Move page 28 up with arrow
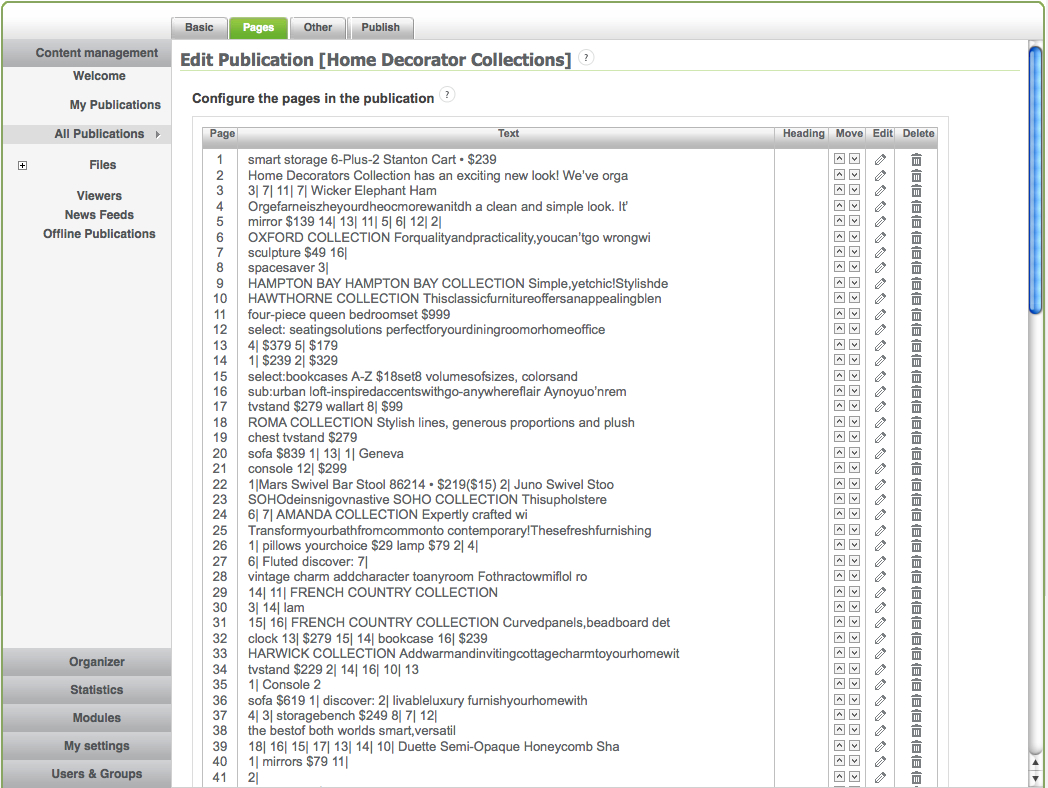1048x788 pixels. [x=840, y=577]
